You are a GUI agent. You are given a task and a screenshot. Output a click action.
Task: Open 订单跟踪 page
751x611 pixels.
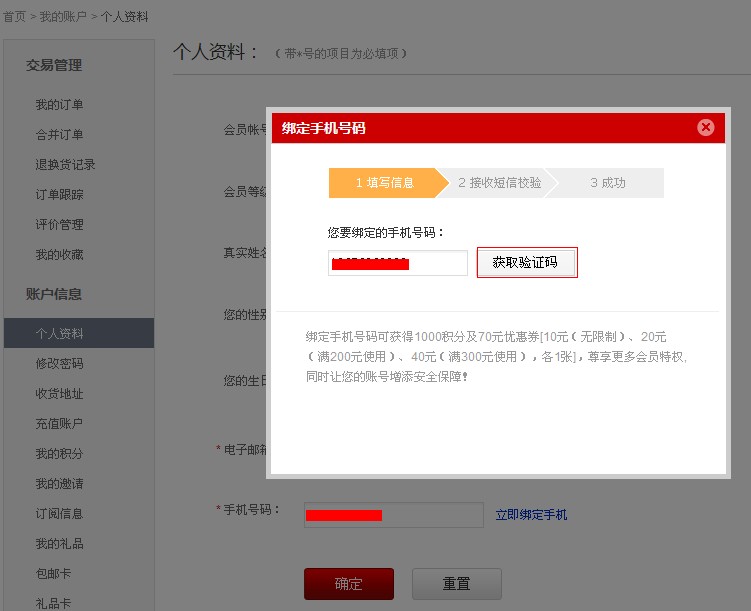(x=59, y=195)
